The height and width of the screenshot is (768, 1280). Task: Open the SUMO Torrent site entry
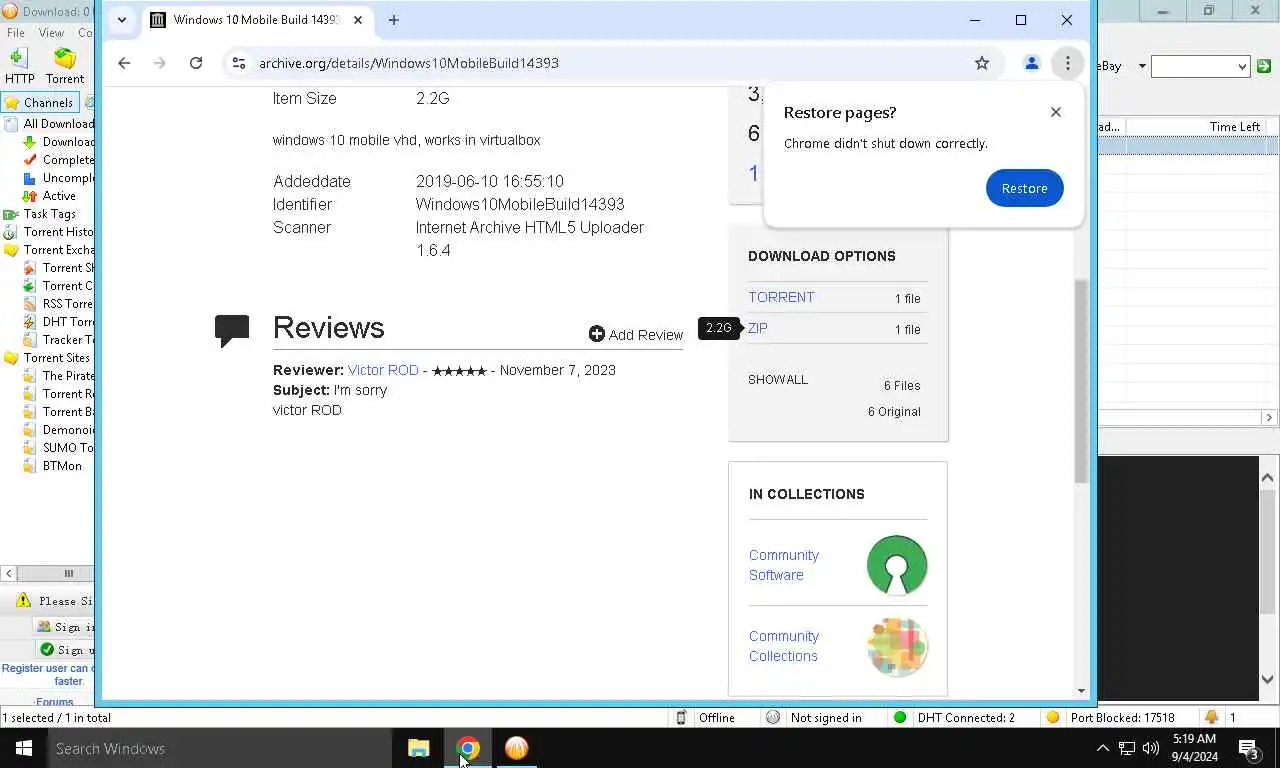[x=68, y=448]
